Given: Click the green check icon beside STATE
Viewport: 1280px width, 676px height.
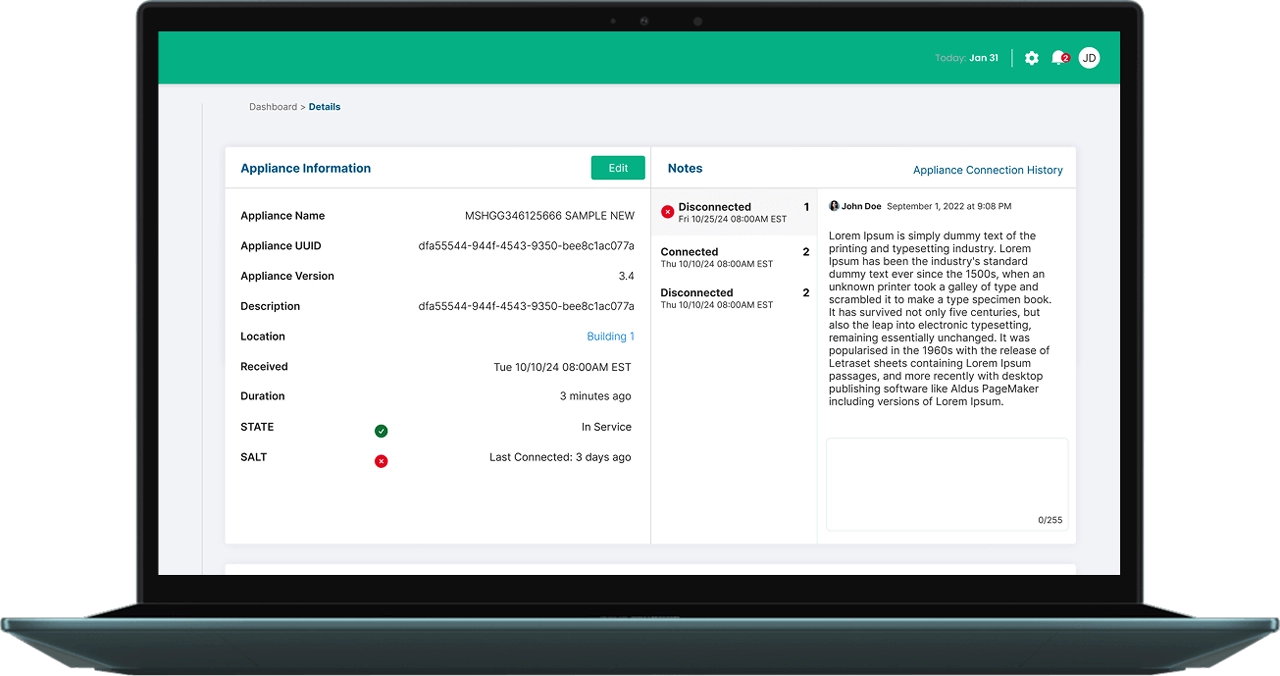Looking at the screenshot, I should [x=381, y=431].
